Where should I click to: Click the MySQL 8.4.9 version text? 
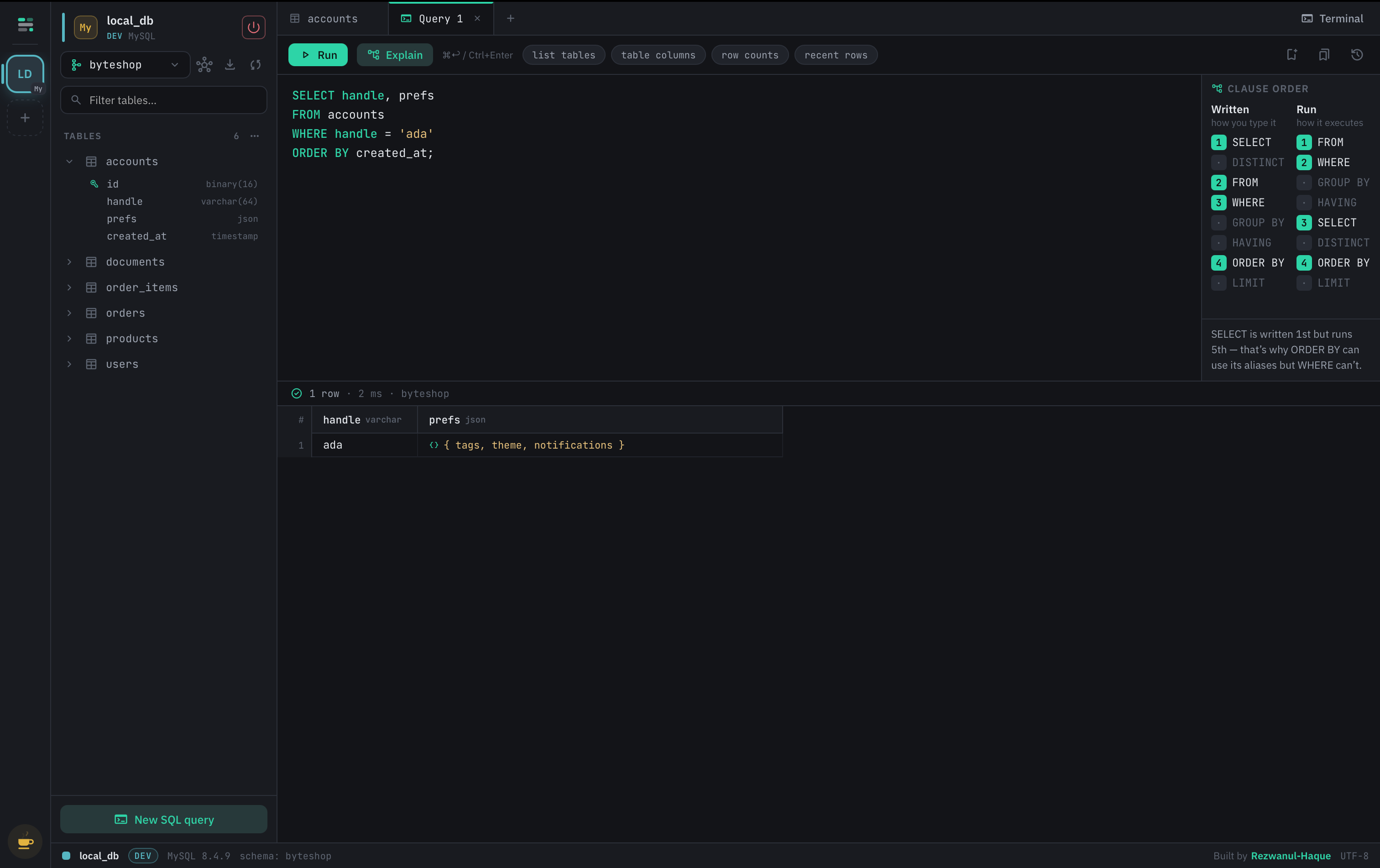(x=199, y=855)
